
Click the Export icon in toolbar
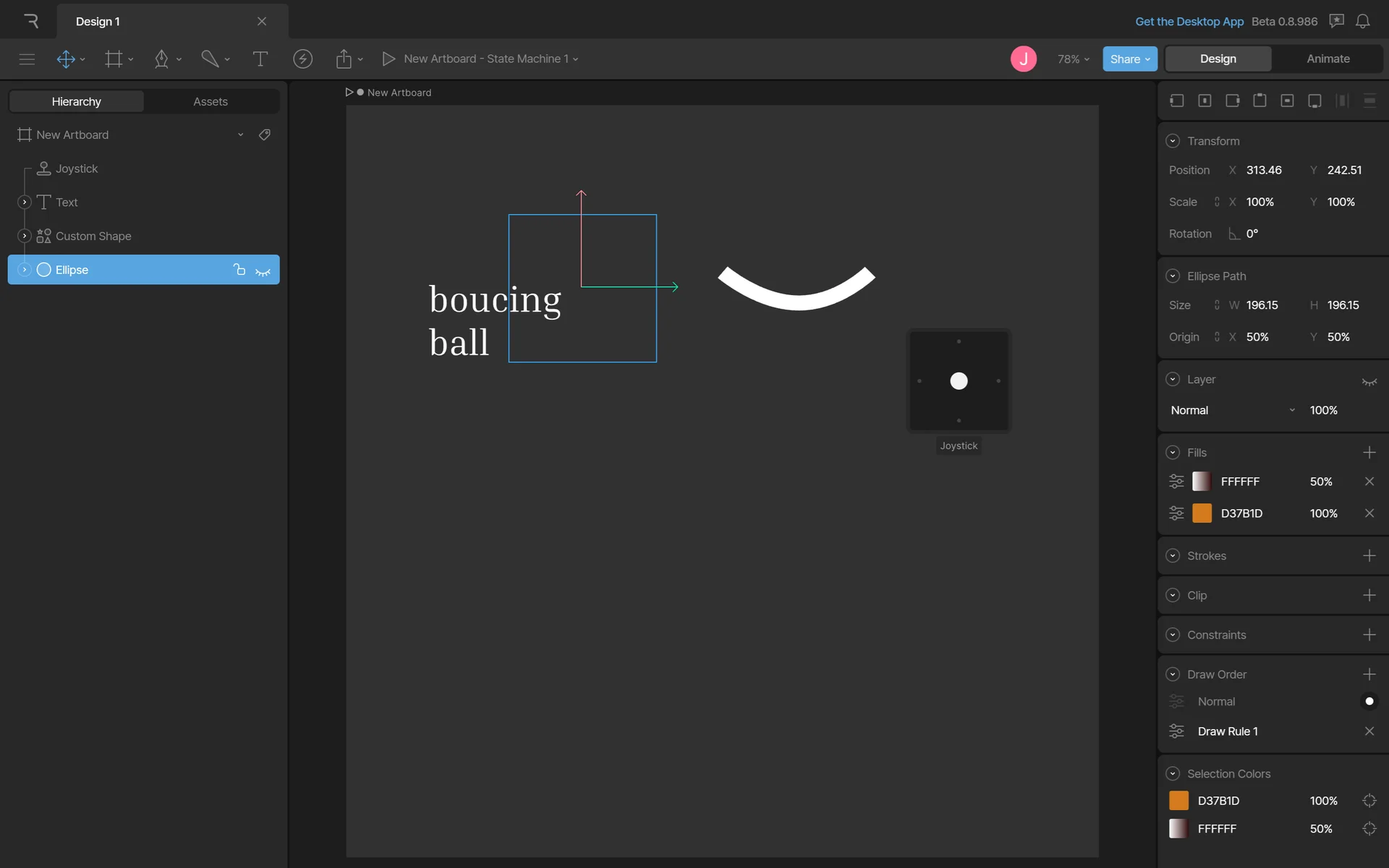pyautogui.click(x=344, y=59)
